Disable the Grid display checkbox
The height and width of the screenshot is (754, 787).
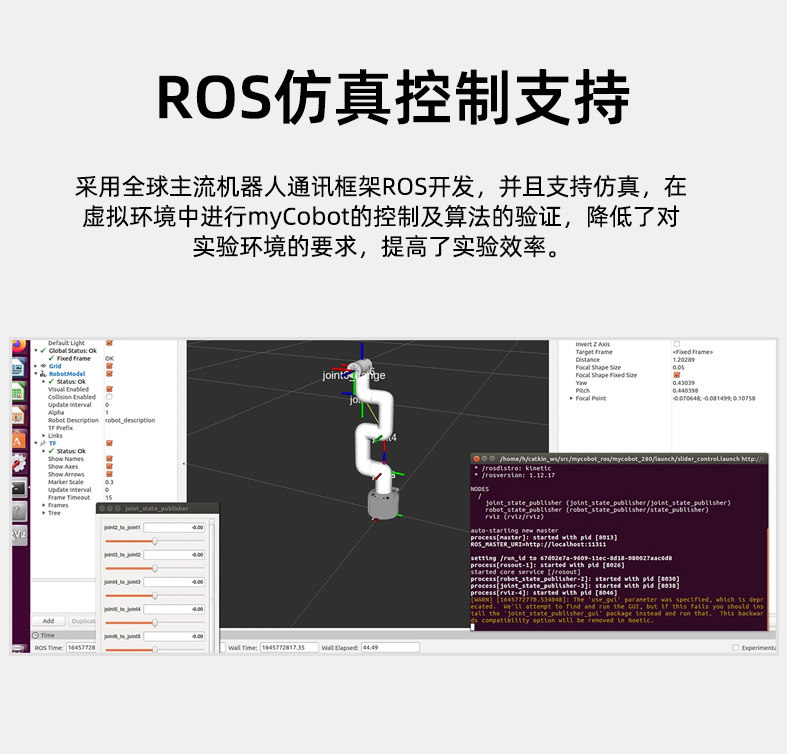click(109, 366)
